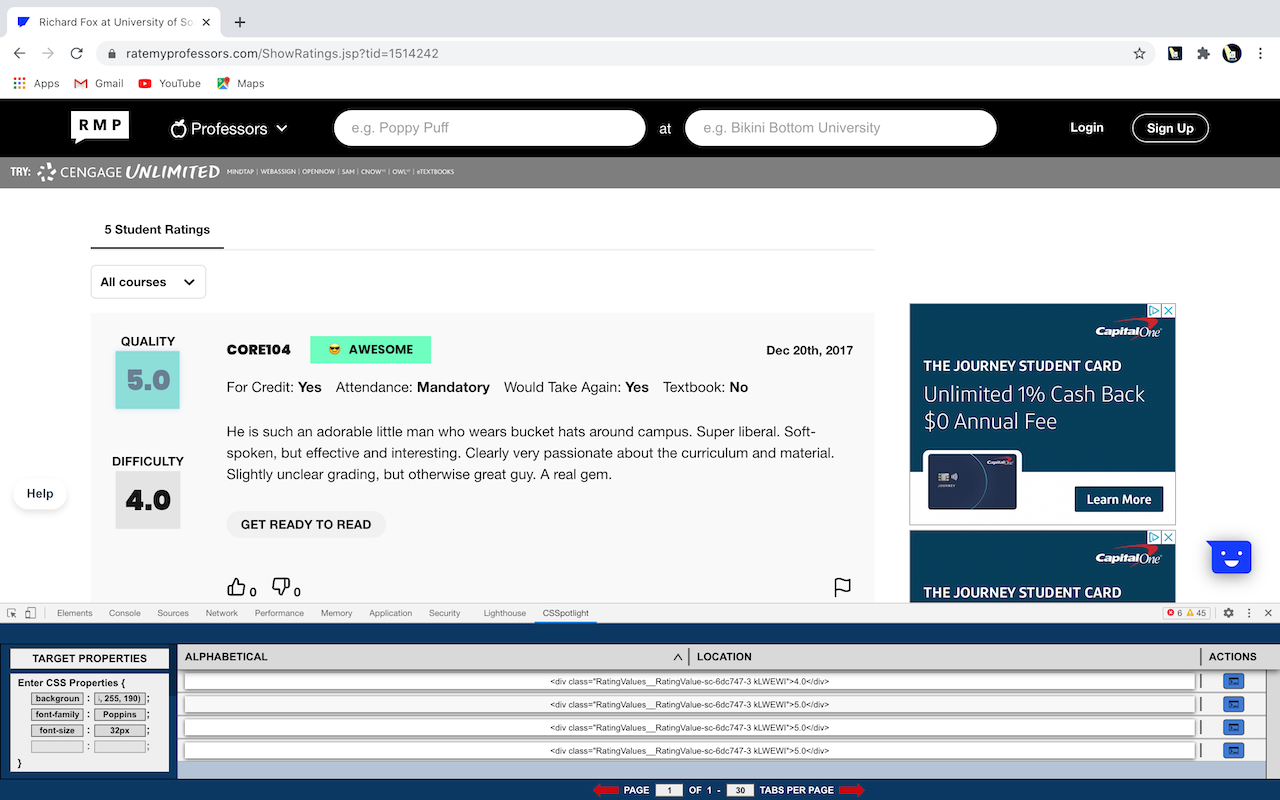
Task: Click Learn More on the Capital One ad
Action: click(1119, 499)
